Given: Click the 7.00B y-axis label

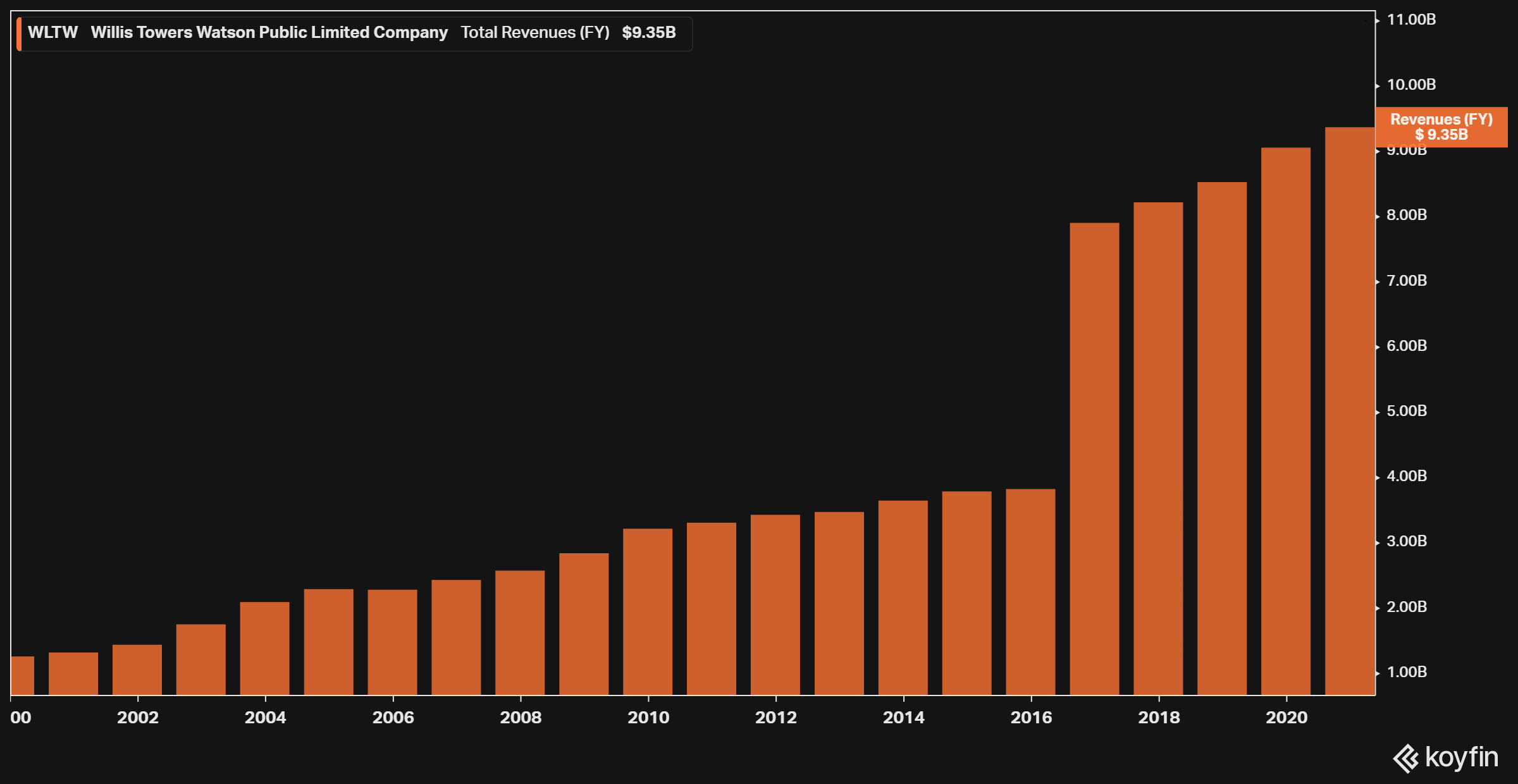Looking at the screenshot, I should pyautogui.click(x=1407, y=281).
